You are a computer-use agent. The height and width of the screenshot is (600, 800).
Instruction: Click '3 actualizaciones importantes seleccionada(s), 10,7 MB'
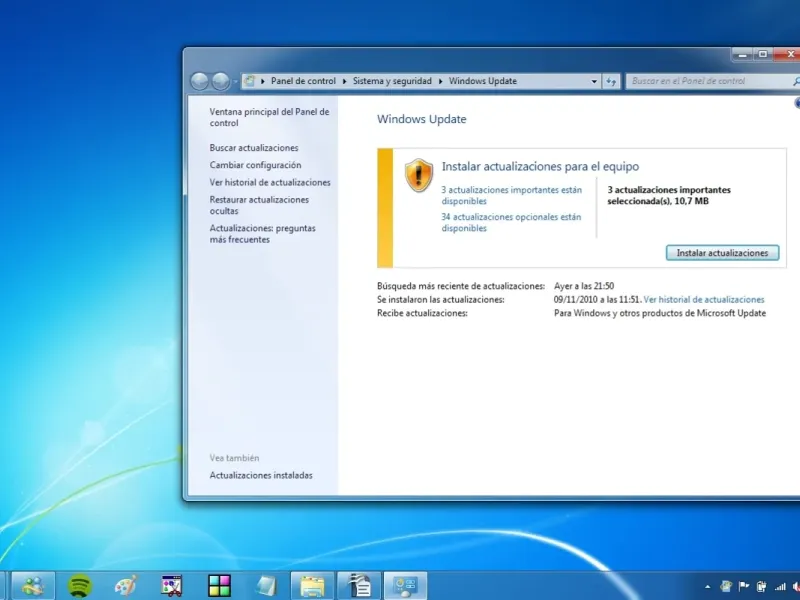point(669,195)
